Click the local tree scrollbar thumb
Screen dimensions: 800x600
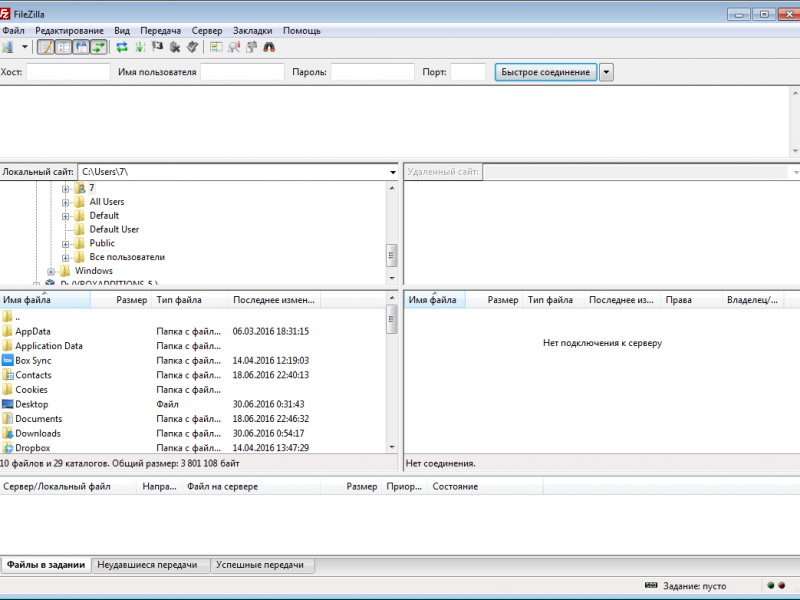[391, 256]
